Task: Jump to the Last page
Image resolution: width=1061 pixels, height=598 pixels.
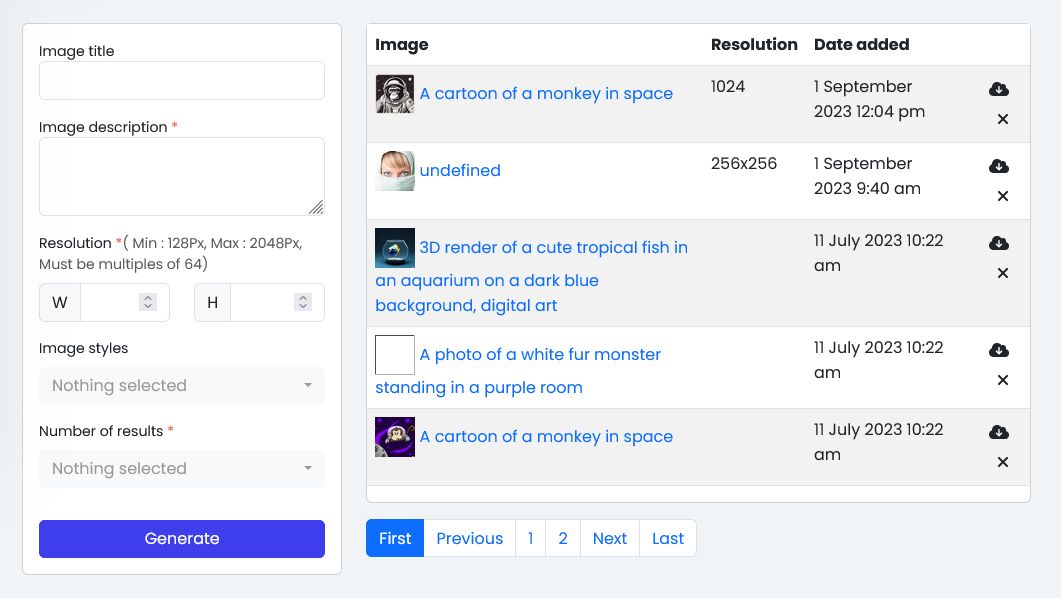Action: tap(668, 538)
